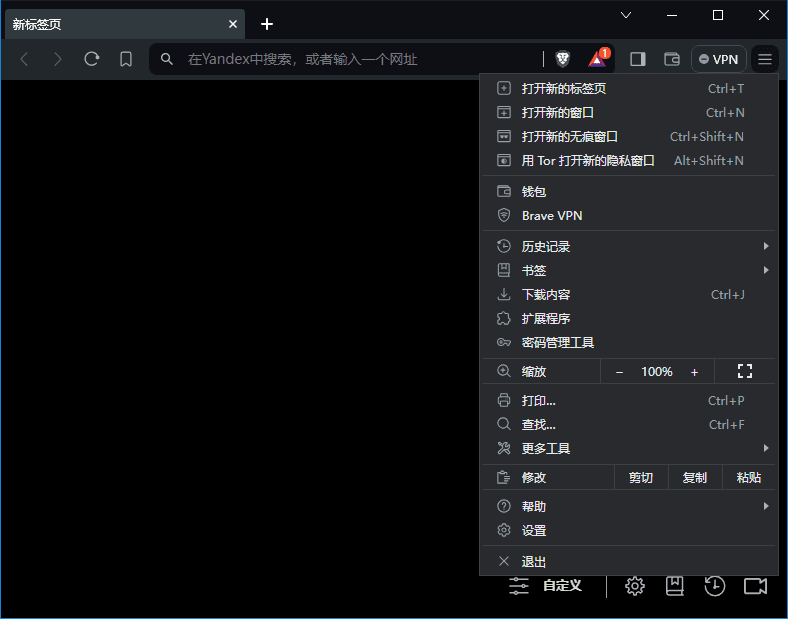
Task: Open the Brave Wallet toolbar icon
Action: click(x=672, y=59)
